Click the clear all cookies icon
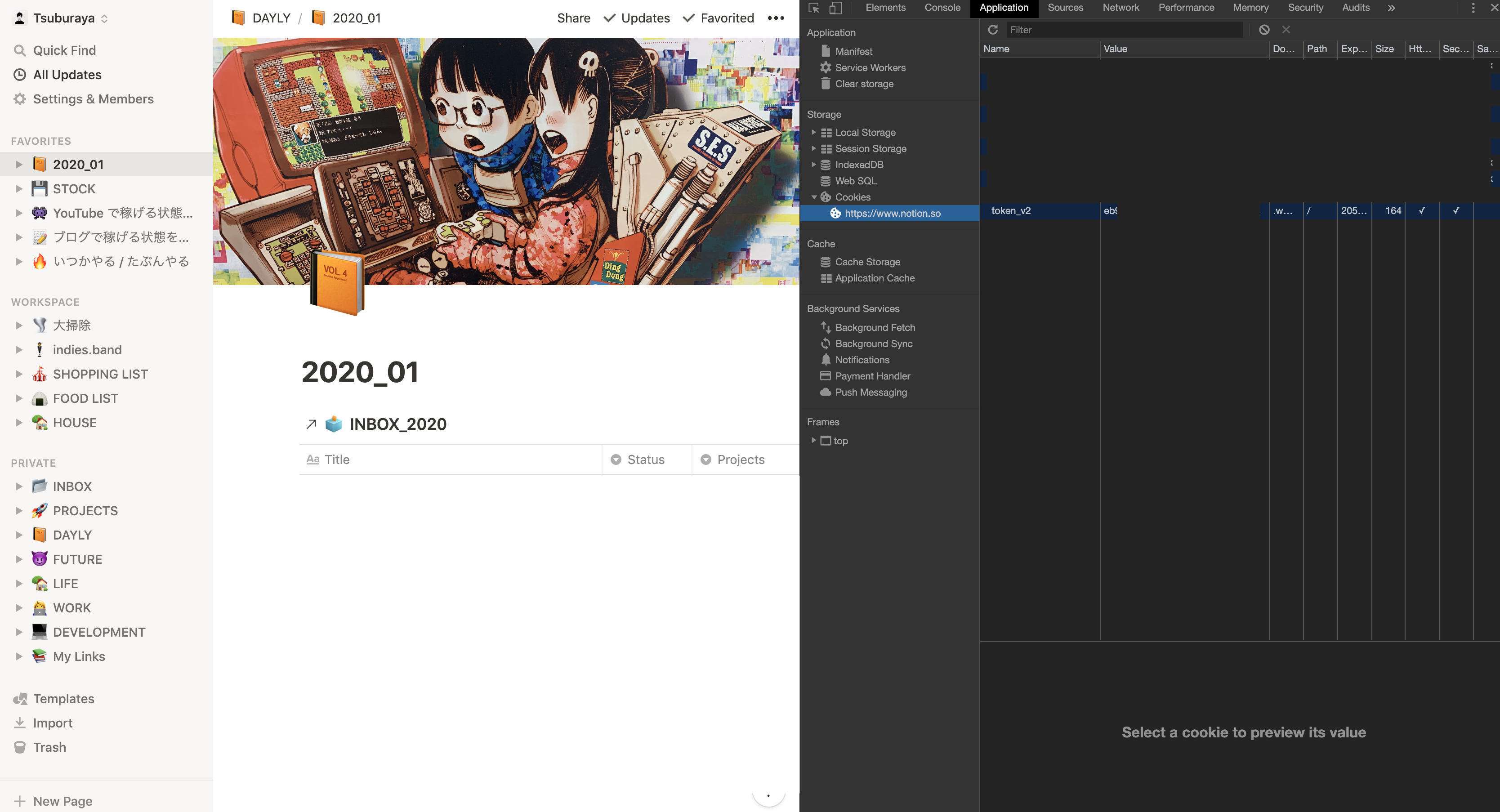This screenshot has height=812, width=1500. coord(1263,30)
